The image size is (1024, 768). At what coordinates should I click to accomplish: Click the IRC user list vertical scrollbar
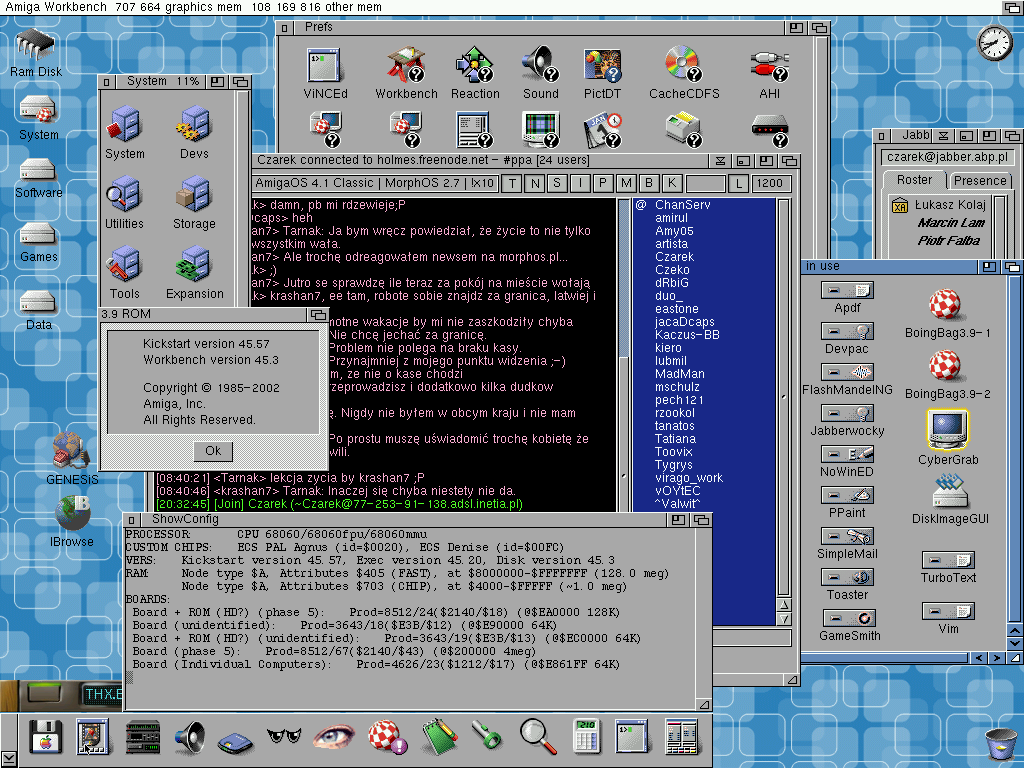point(784,398)
